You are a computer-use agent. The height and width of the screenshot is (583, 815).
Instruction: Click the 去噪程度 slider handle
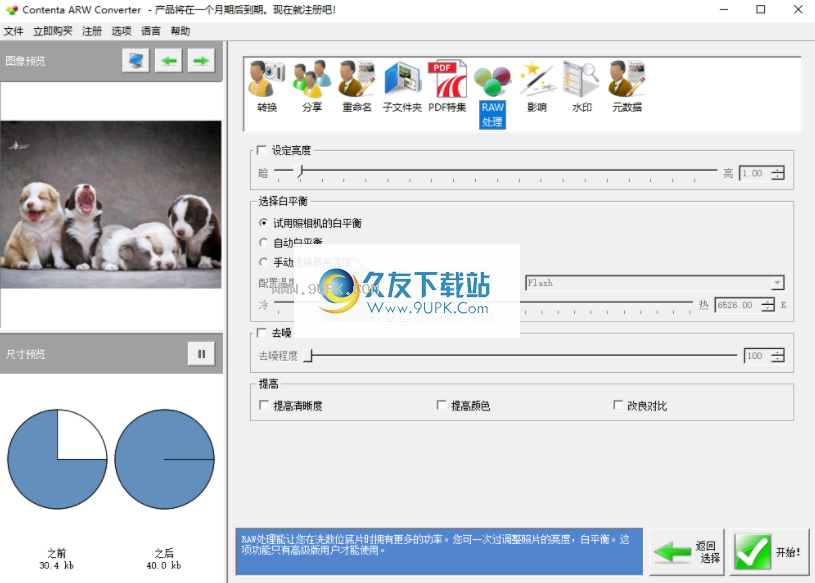[308, 355]
